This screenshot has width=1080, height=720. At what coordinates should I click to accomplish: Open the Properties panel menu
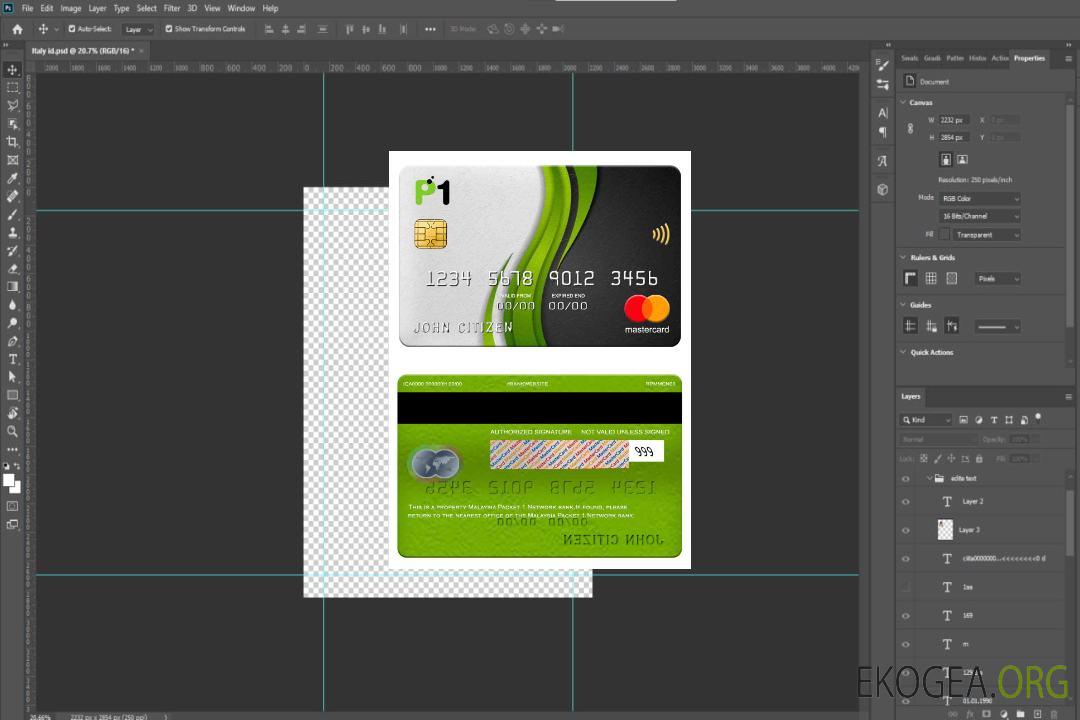(1068, 59)
